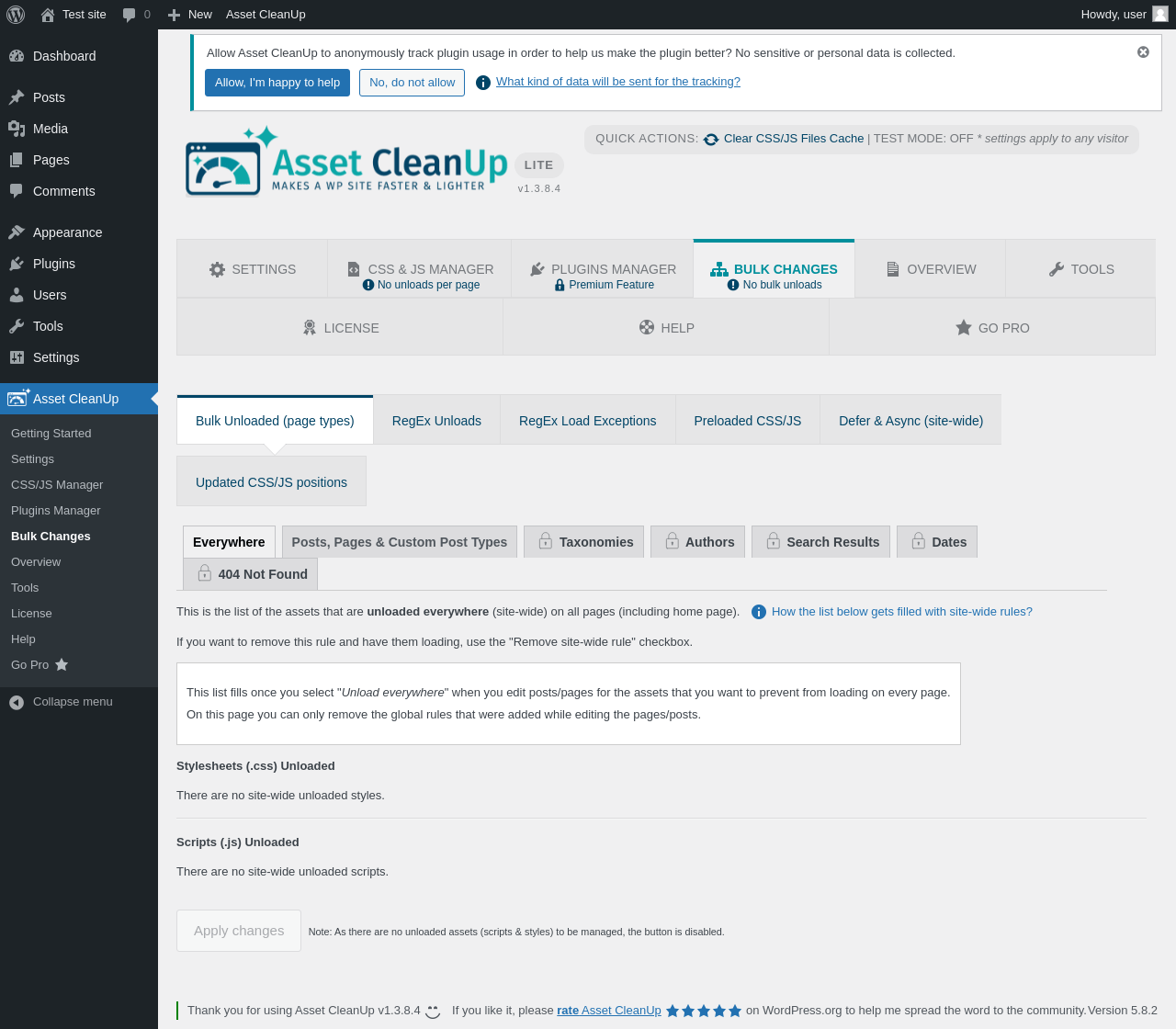Select the Everywhere tab

[229, 542]
